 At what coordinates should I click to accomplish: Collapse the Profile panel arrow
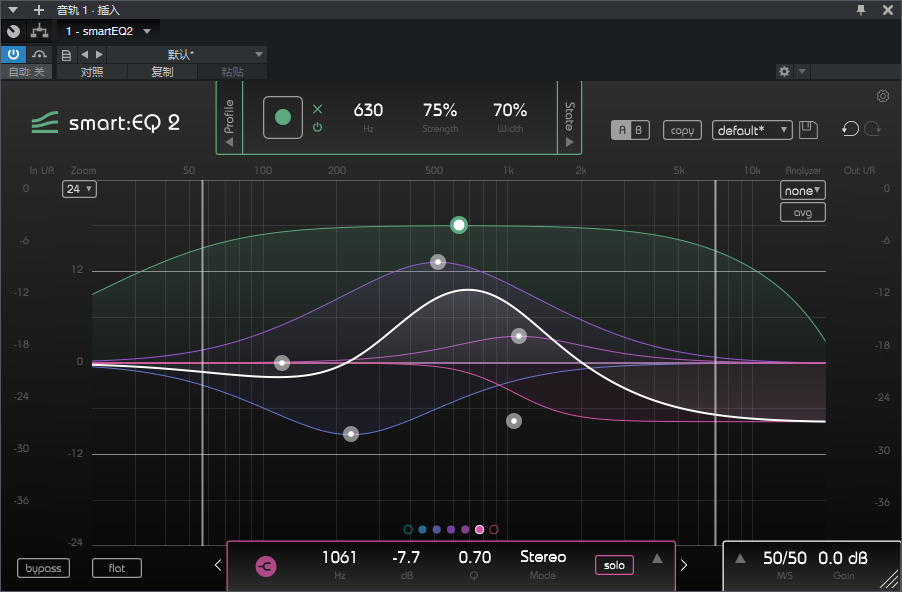click(229, 142)
